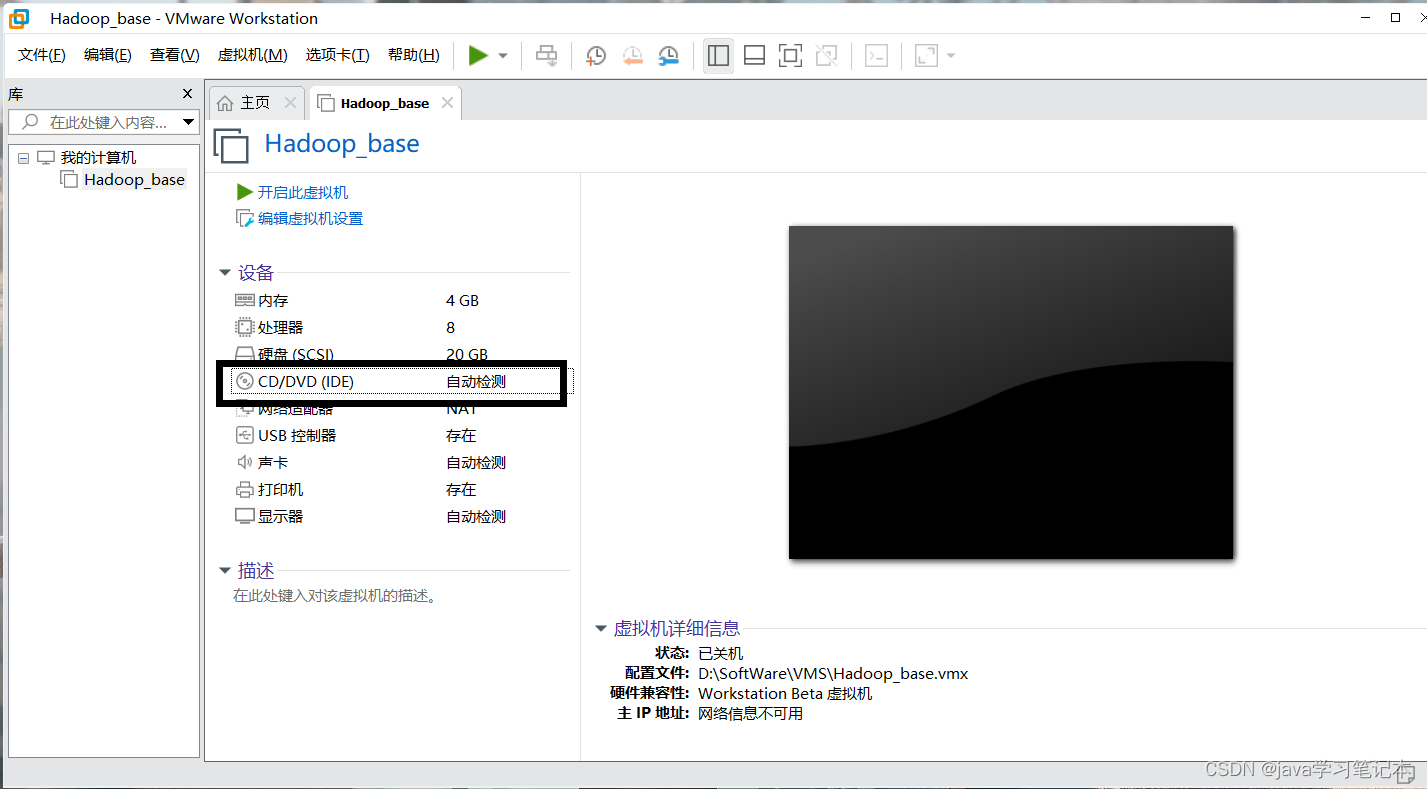Screen dimensions: 1427x789
Task: Click the virtual machine screen preview thumbnail
Action: coord(1011,392)
